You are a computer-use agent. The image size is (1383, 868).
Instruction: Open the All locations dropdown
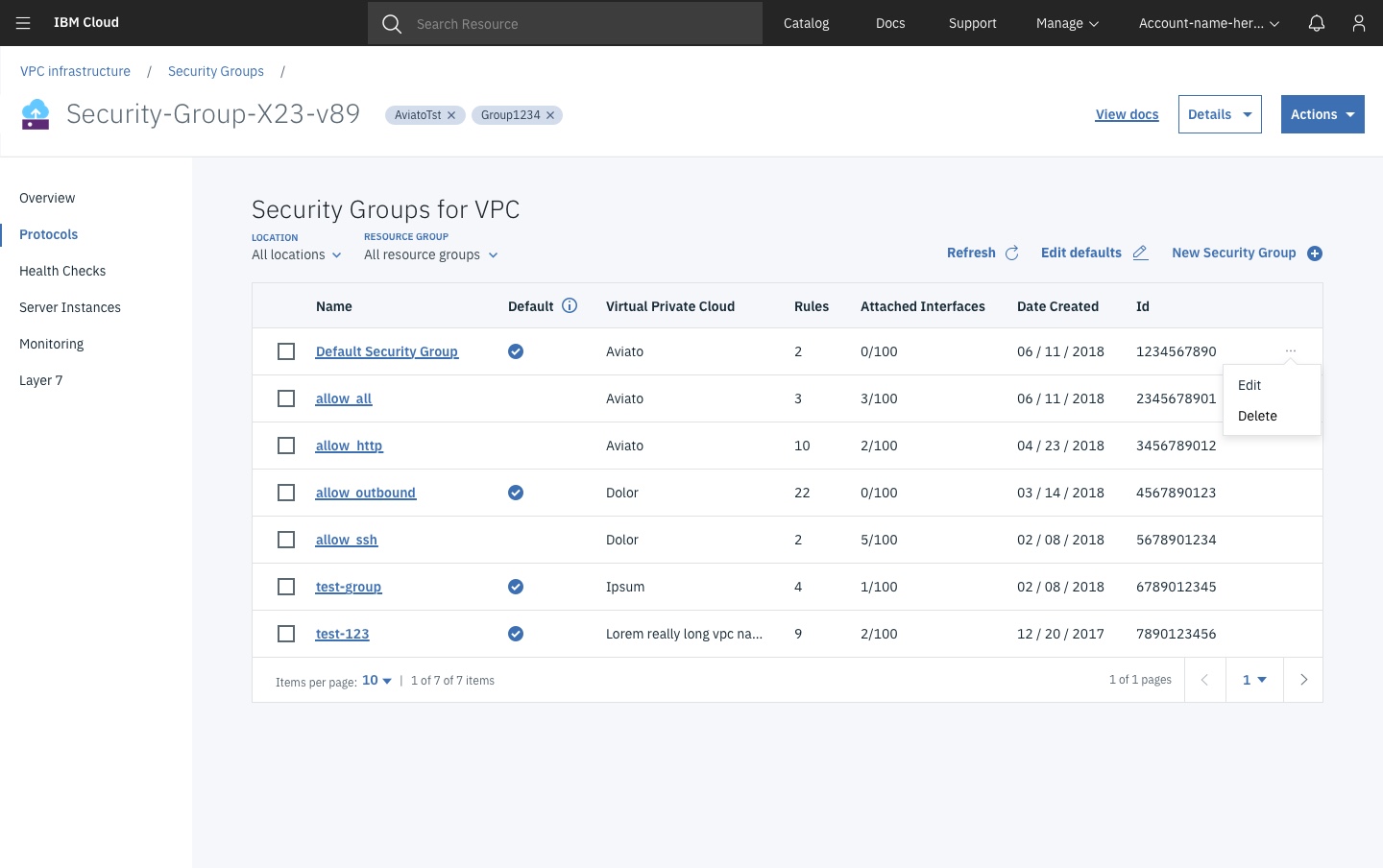point(296,254)
